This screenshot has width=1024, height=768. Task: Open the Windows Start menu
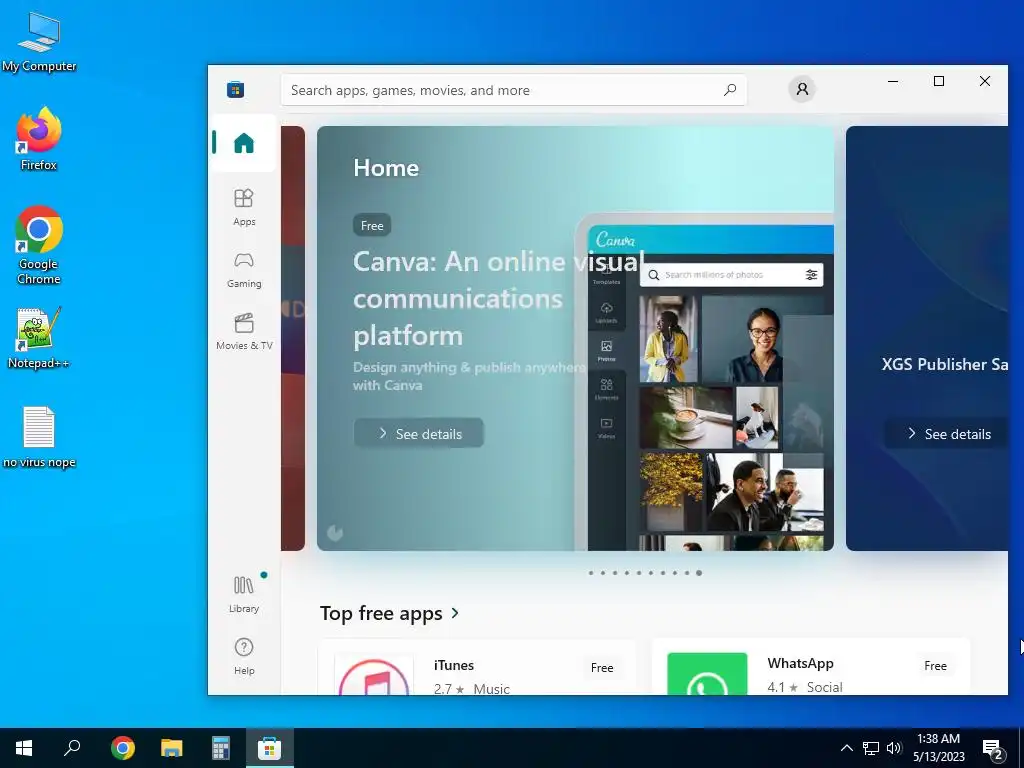coord(24,748)
